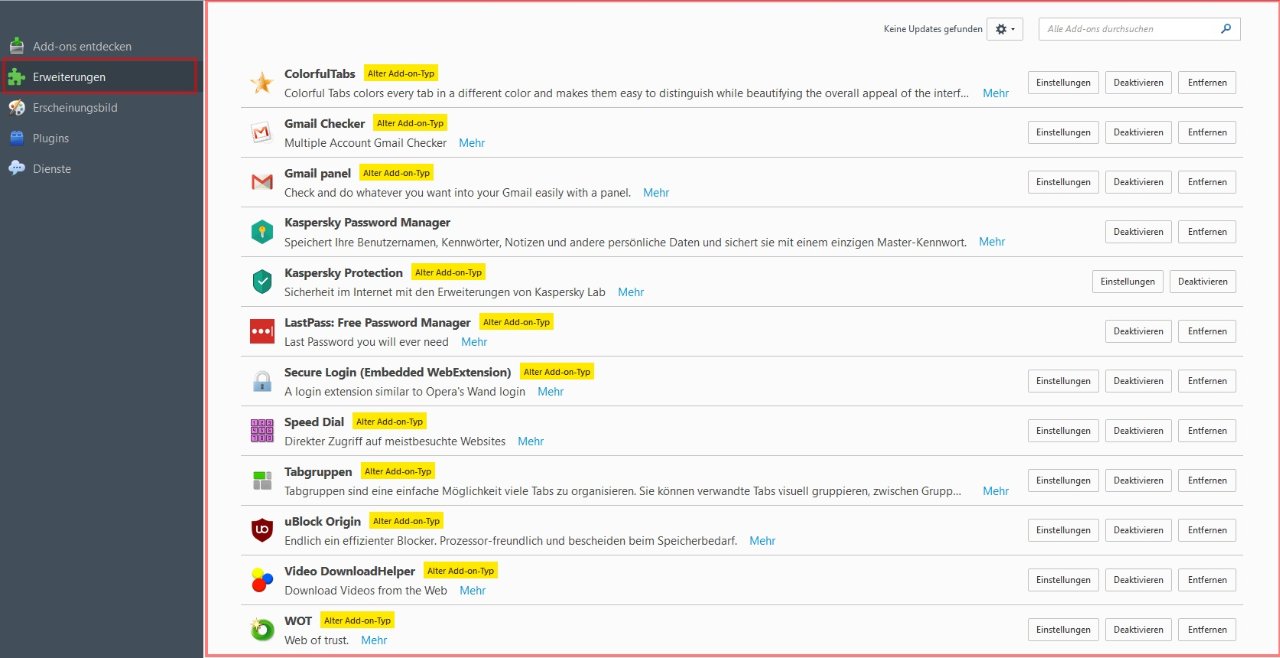Click the Gmail Checker envelope icon
Viewport: 1280px width, 658px height.
(x=262, y=133)
